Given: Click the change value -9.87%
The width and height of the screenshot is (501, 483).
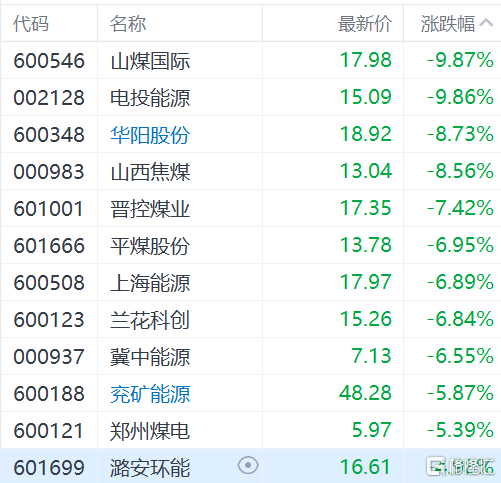Looking at the screenshot, I should click(x=460, y=60).
